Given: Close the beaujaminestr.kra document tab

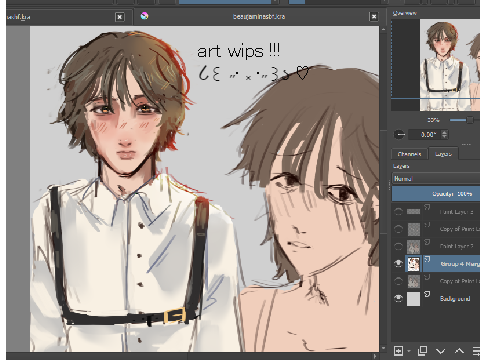Looking at the screenshot, I should tap(374, 17).
